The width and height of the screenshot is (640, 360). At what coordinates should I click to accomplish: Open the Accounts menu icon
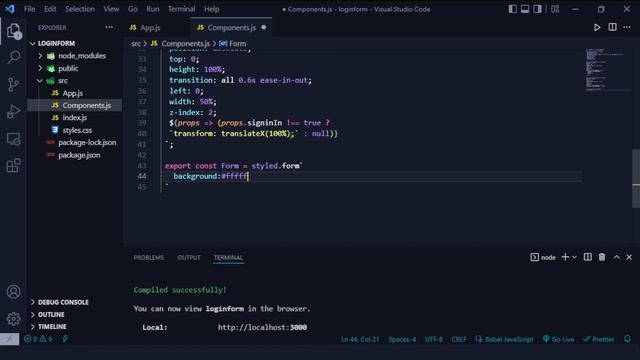(x=13, y=291)
